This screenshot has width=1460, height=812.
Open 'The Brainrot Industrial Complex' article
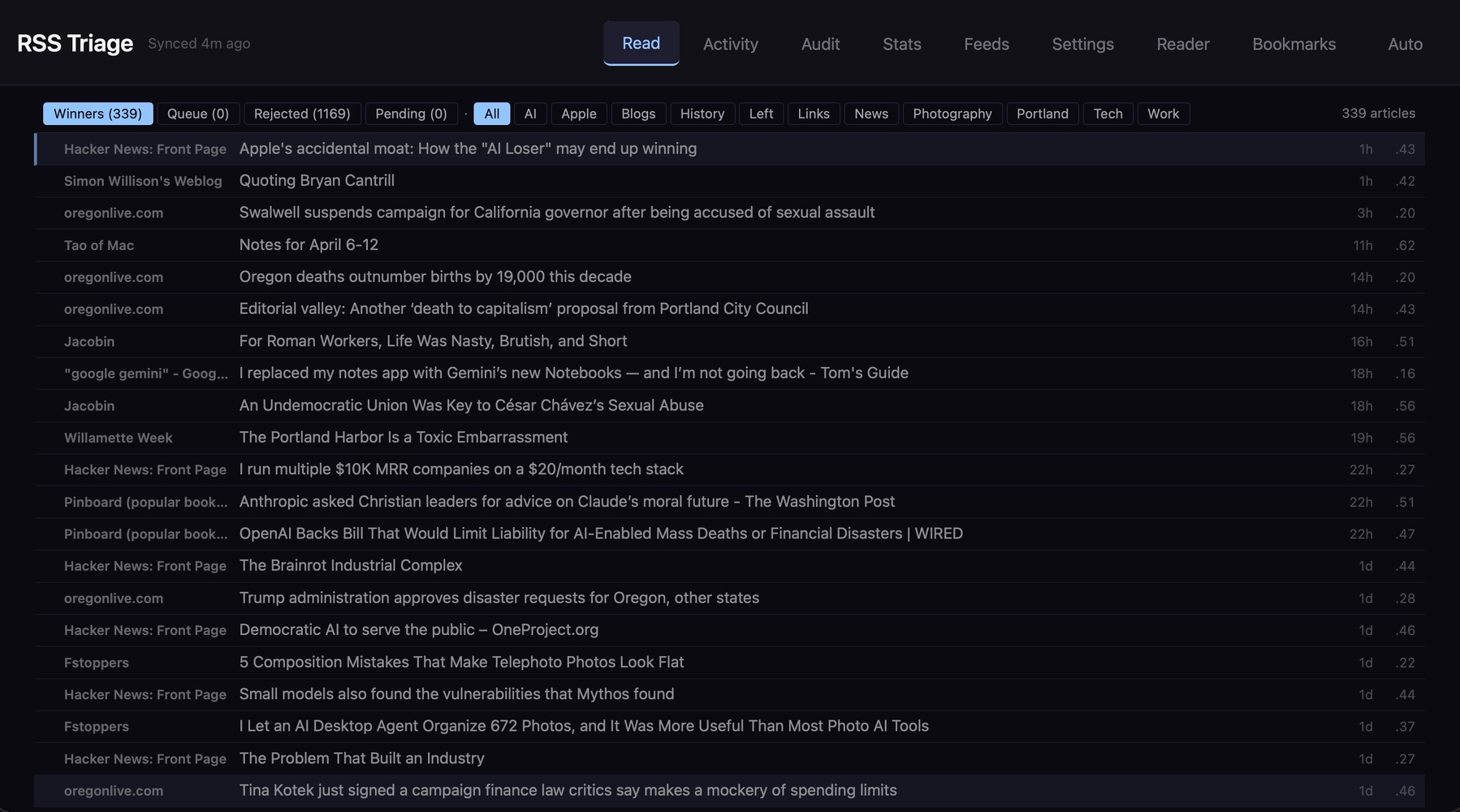coord(351,565)
